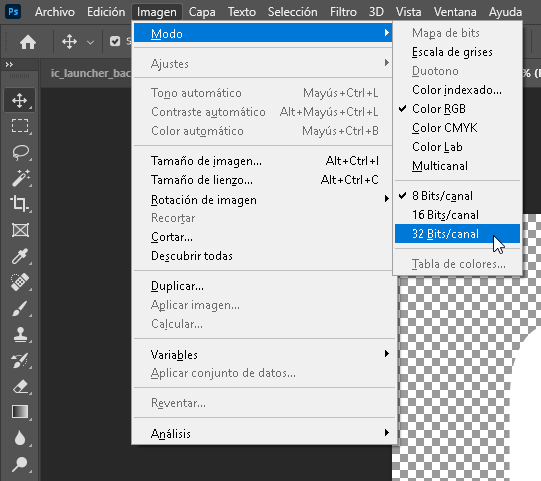Select the checked 8 Bits/canal option
The height and width of the screenshot is (481, 541).
(457, 196)
